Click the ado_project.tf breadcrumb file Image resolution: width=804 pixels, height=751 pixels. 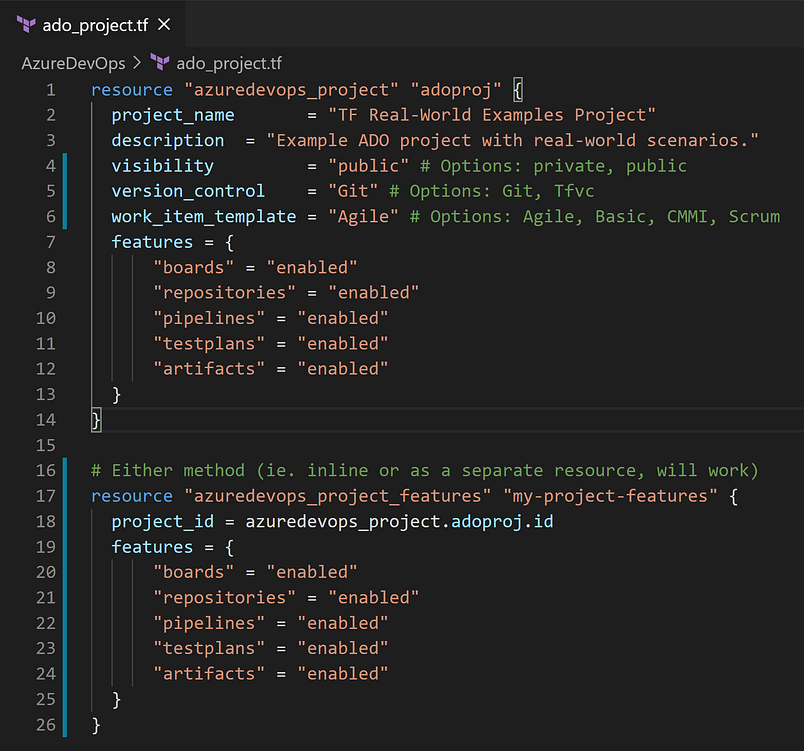(x=229, y=63)
